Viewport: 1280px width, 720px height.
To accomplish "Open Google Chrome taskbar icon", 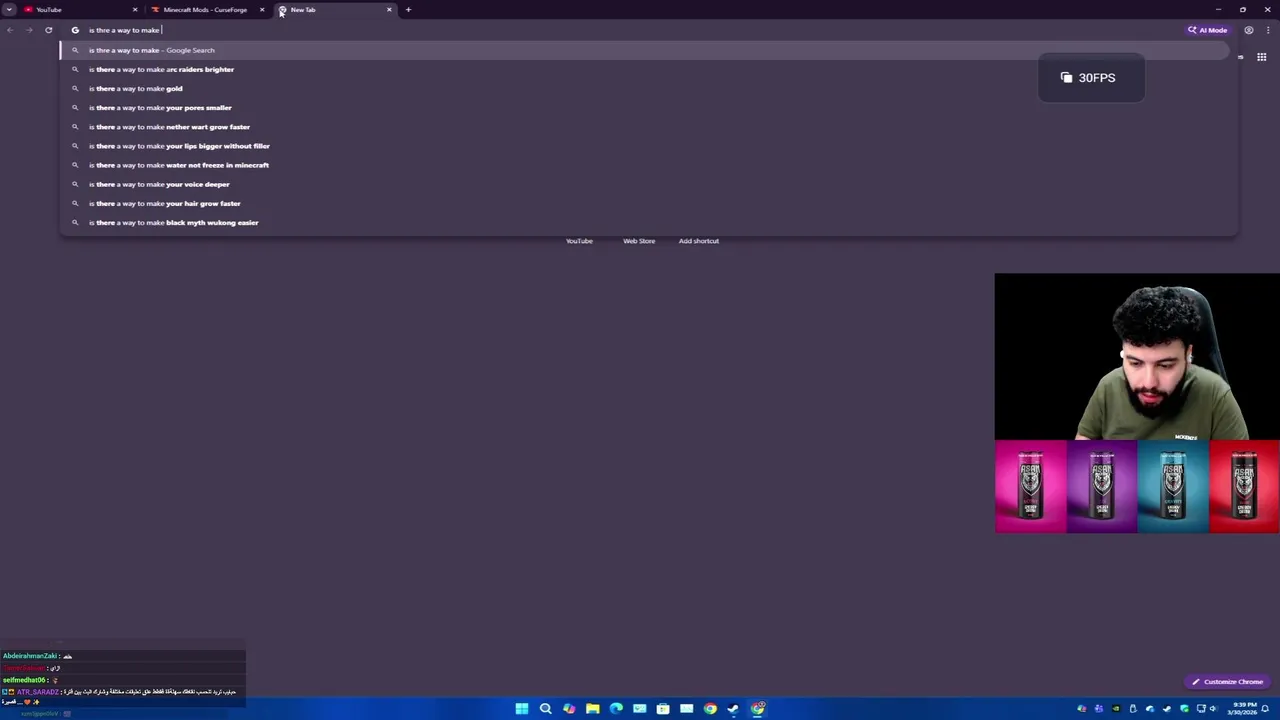I will [x=710, y=709].
